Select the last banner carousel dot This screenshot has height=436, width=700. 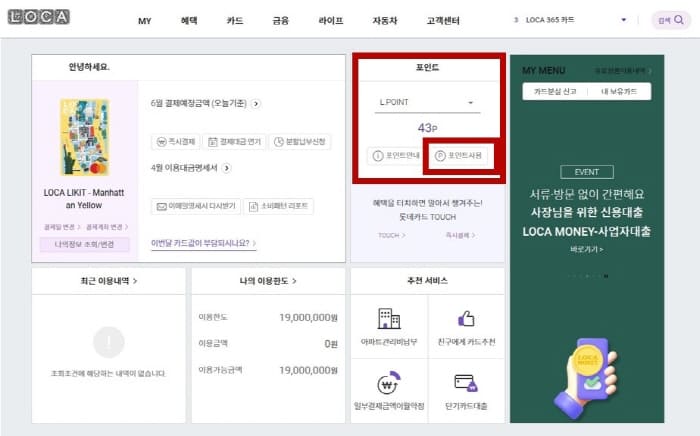click(606, 276)
